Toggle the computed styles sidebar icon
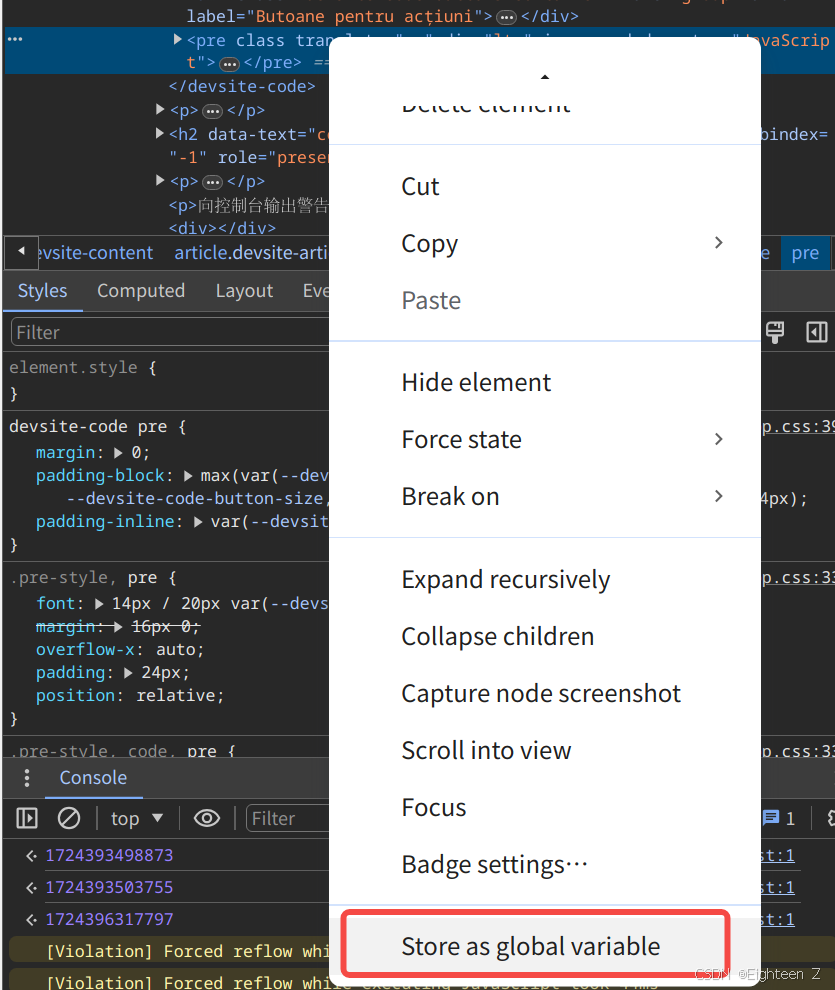835x990 pixels. tap(817, 331)
